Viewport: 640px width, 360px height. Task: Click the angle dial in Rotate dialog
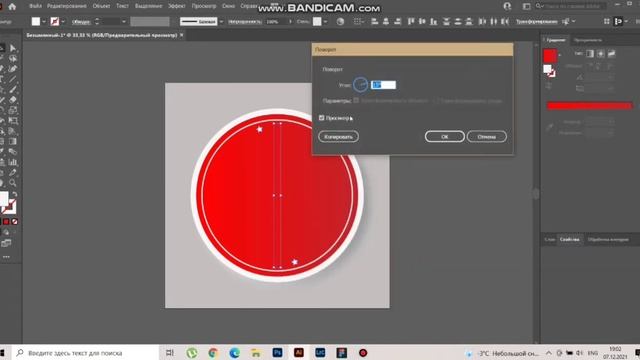[360, 85]
